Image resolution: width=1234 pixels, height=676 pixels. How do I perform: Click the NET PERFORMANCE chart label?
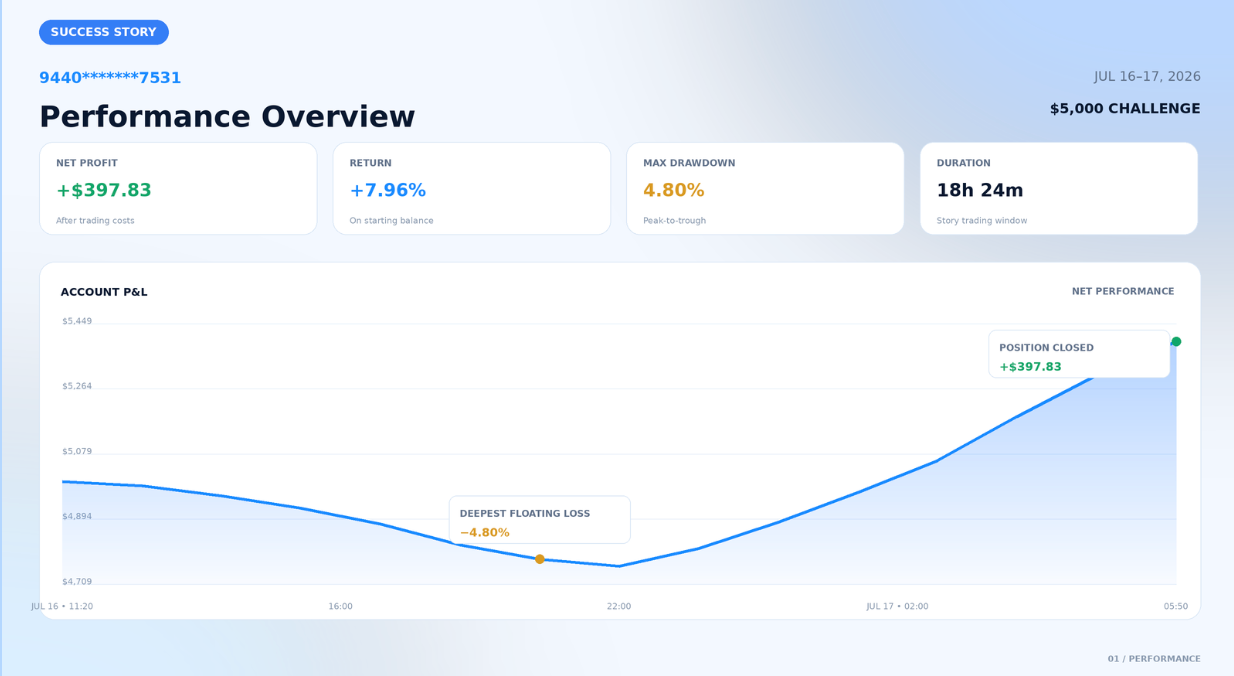coord(1123,292)
